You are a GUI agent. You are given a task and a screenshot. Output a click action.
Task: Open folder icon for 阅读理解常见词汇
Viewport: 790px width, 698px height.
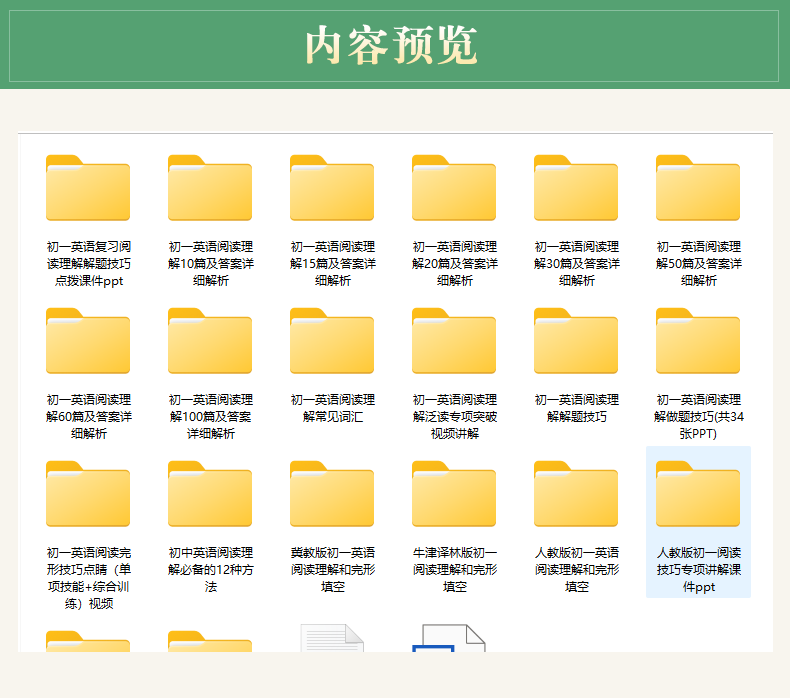click(332, 341)
